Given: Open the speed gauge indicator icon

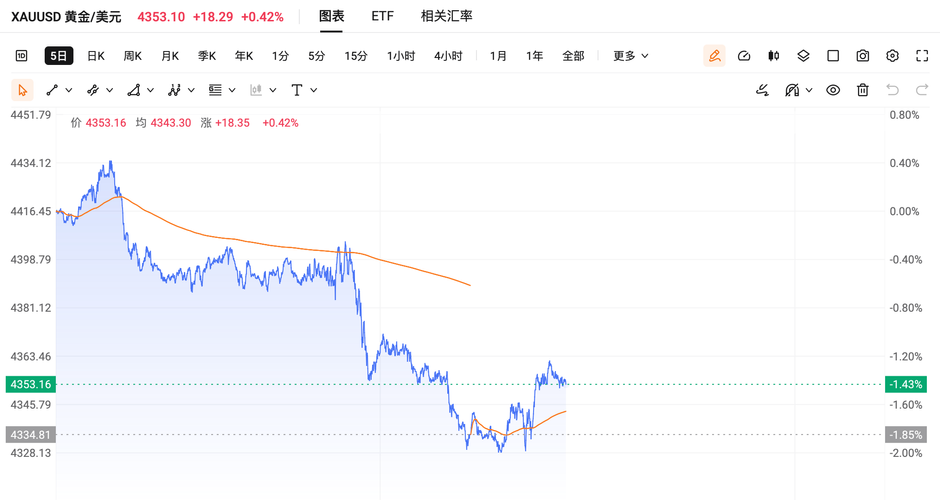Looking at the screenshot, I should click(x=744, y=56).
